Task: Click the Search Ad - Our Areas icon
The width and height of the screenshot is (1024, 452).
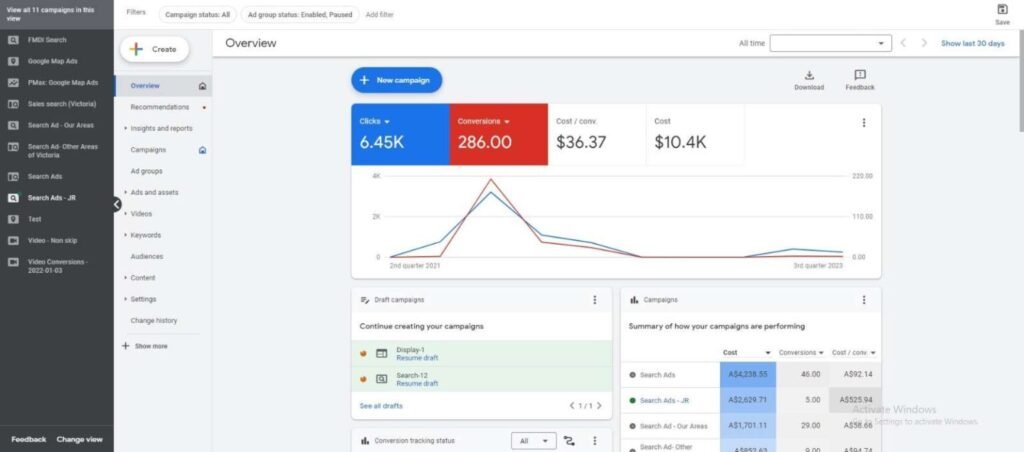Action: 13,125
